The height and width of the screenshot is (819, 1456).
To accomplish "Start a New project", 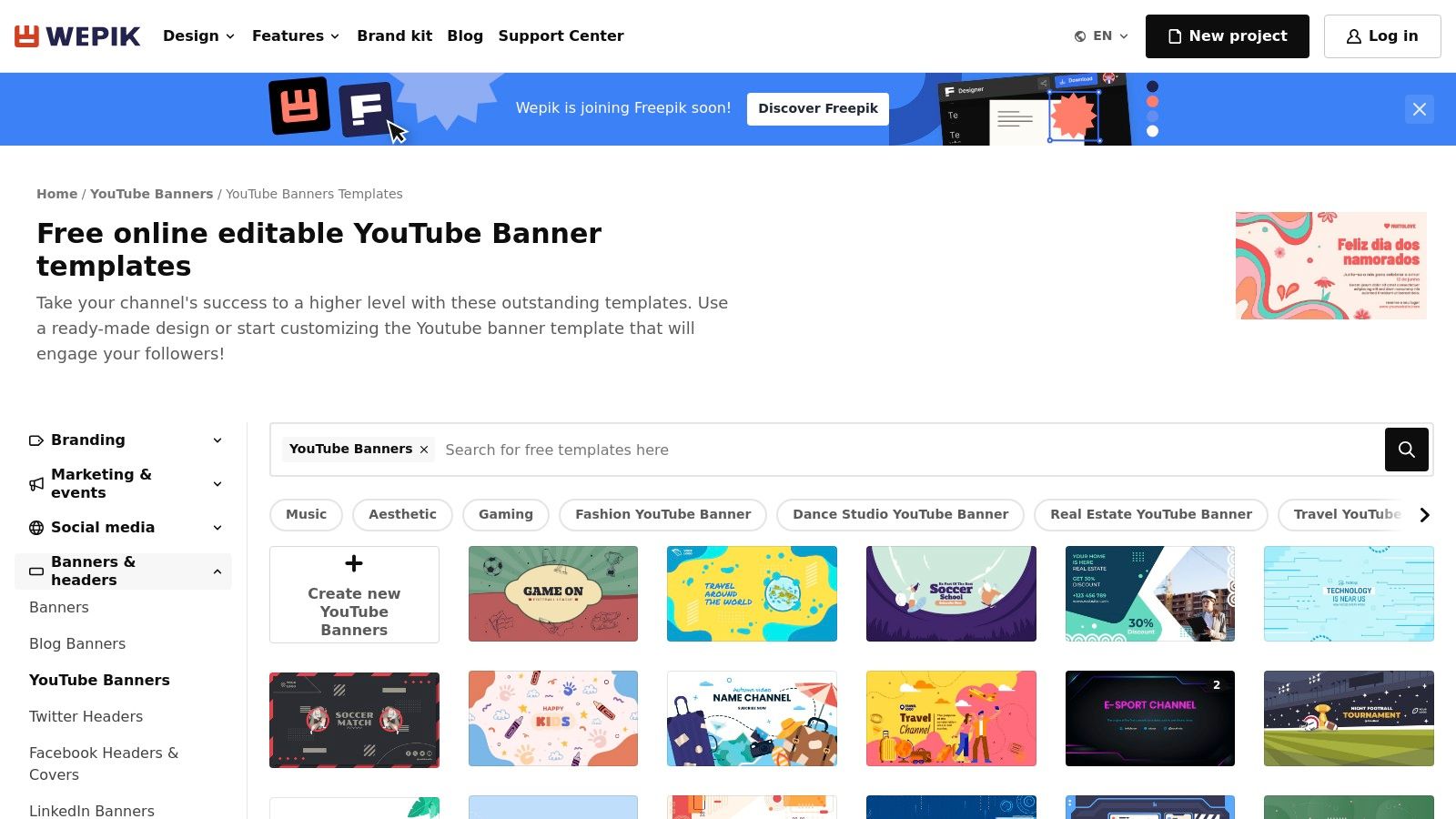I will 1227,36.
